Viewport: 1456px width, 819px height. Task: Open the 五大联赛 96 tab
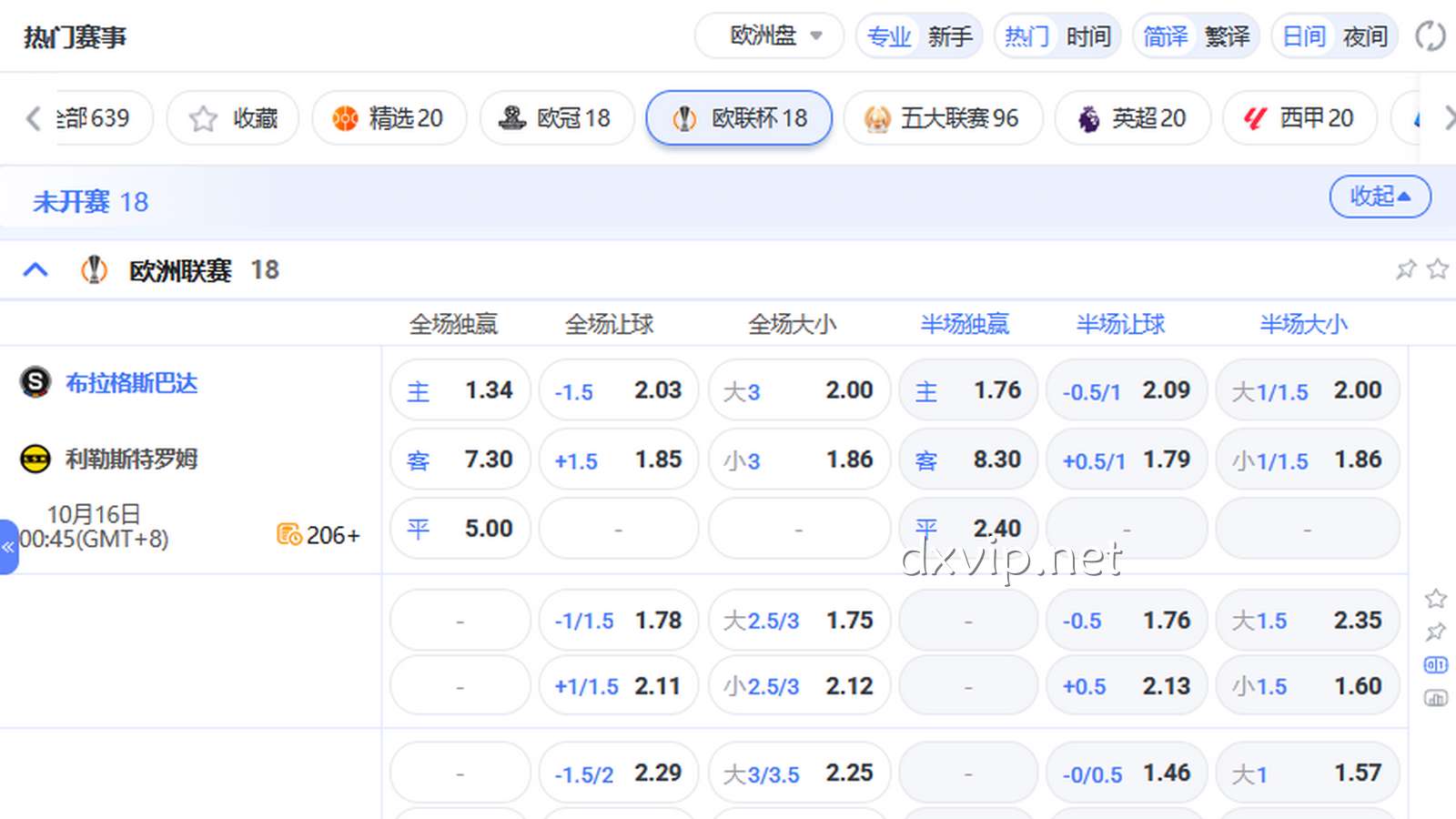(943, 118)
